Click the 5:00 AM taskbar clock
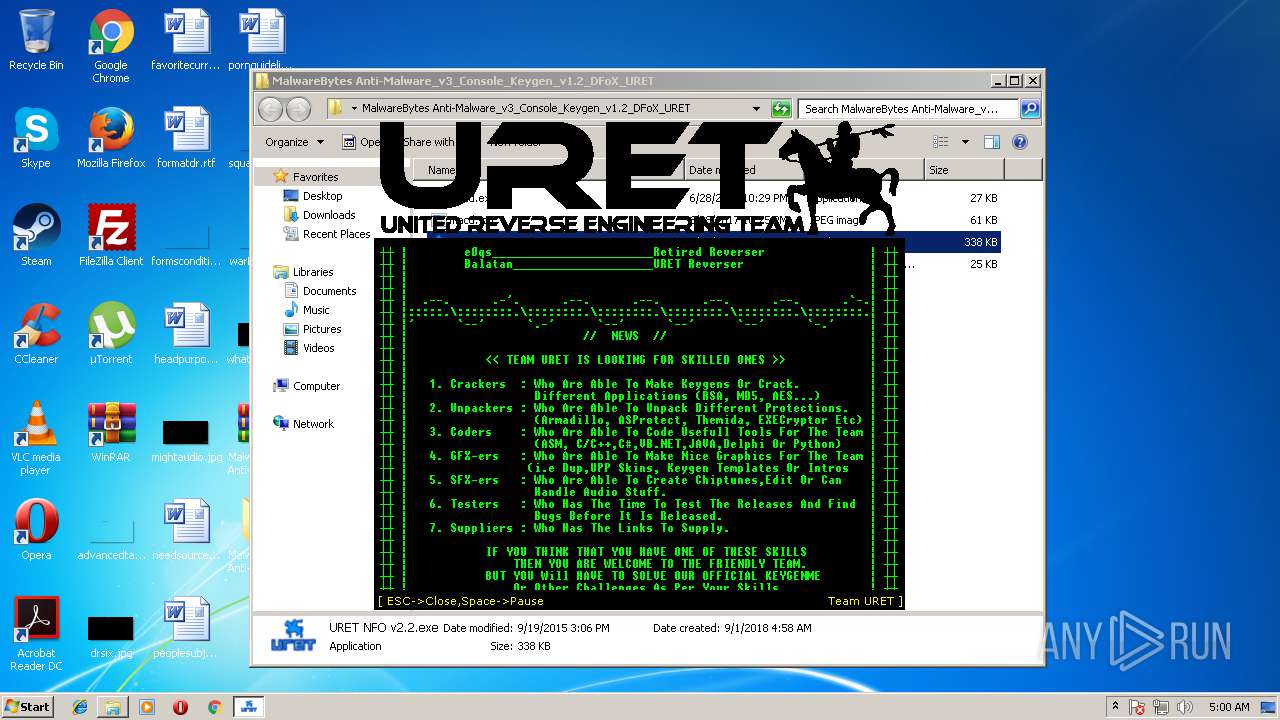Viewport: 1280px width, 720px height. (1229, 707)
